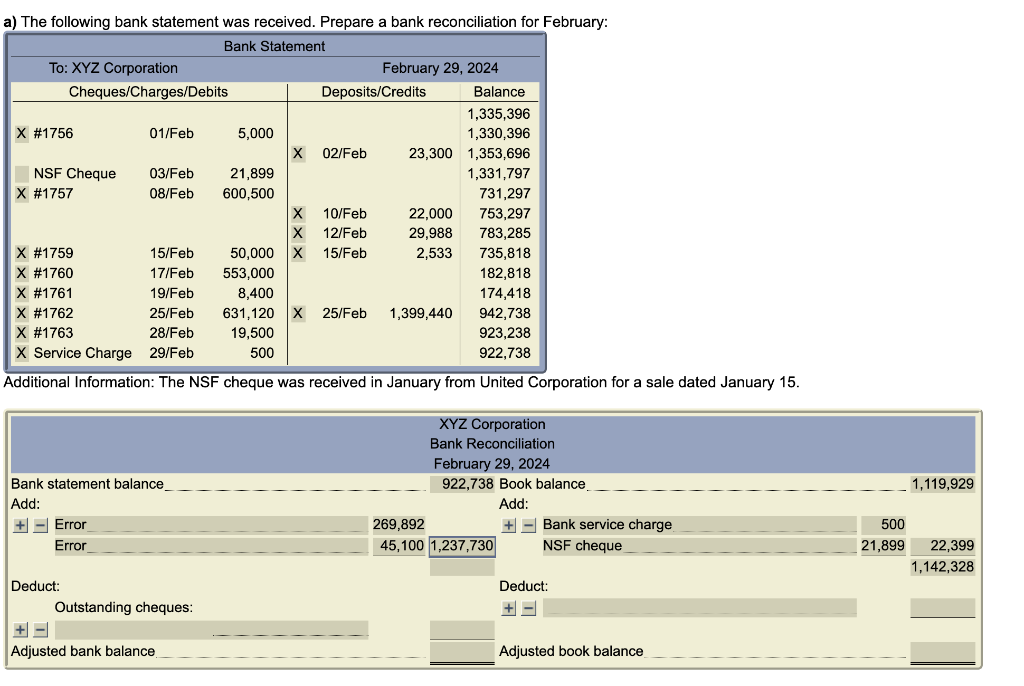Toggle the X mark beside Service Charge
This screenshot has height=686, width=1024.
21,353
